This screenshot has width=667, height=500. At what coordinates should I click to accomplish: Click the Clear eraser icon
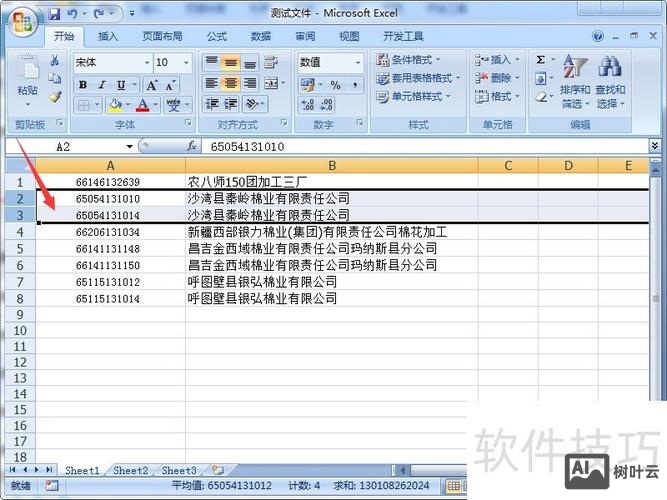click(x=541, y=97)
